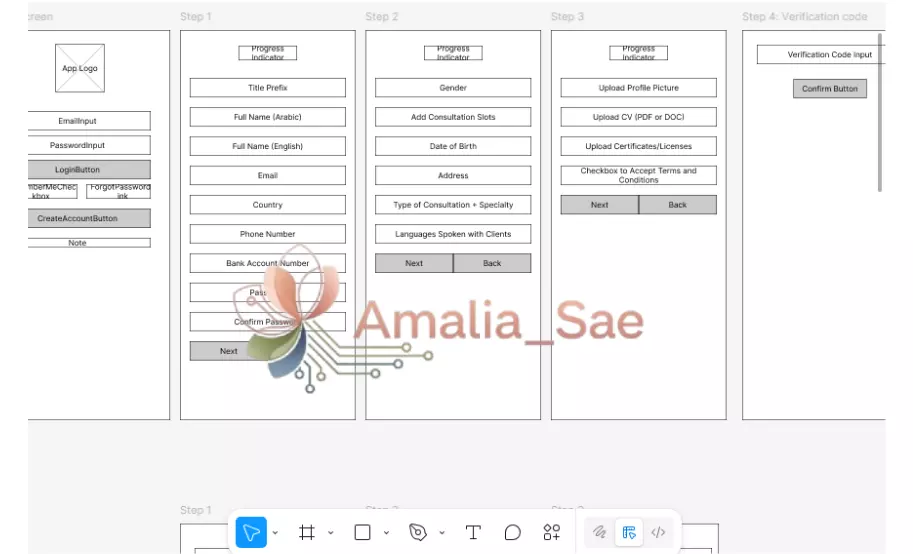Click the Next button in Step 3

point(600,204)
